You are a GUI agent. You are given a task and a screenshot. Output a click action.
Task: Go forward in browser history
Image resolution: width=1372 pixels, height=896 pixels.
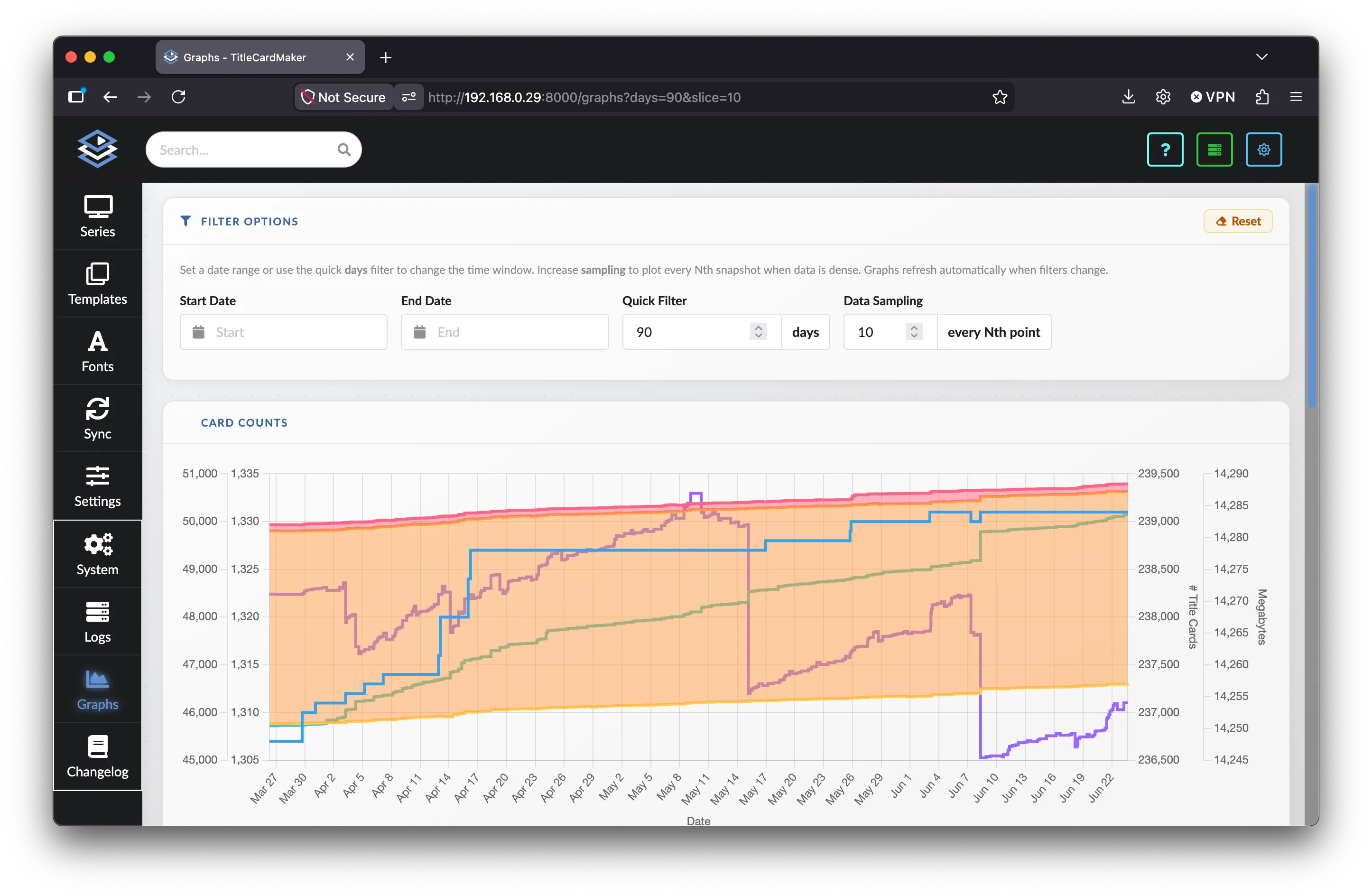pyautogui.click(x=144, y=97)
